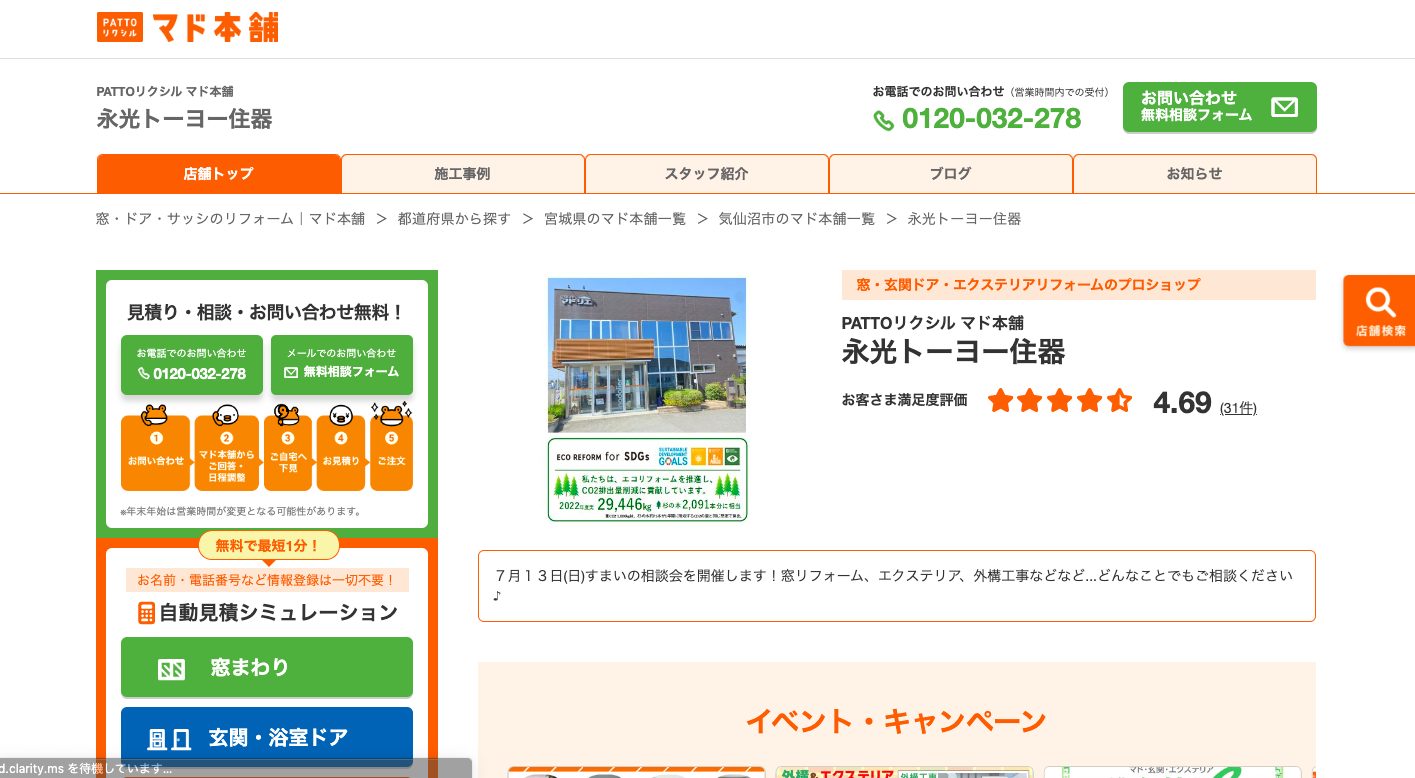Click the calculator icon beside 自動見積シミュレーション
Image resolution: width=1415 pixels, height=778 pixels.
[146, 613]
